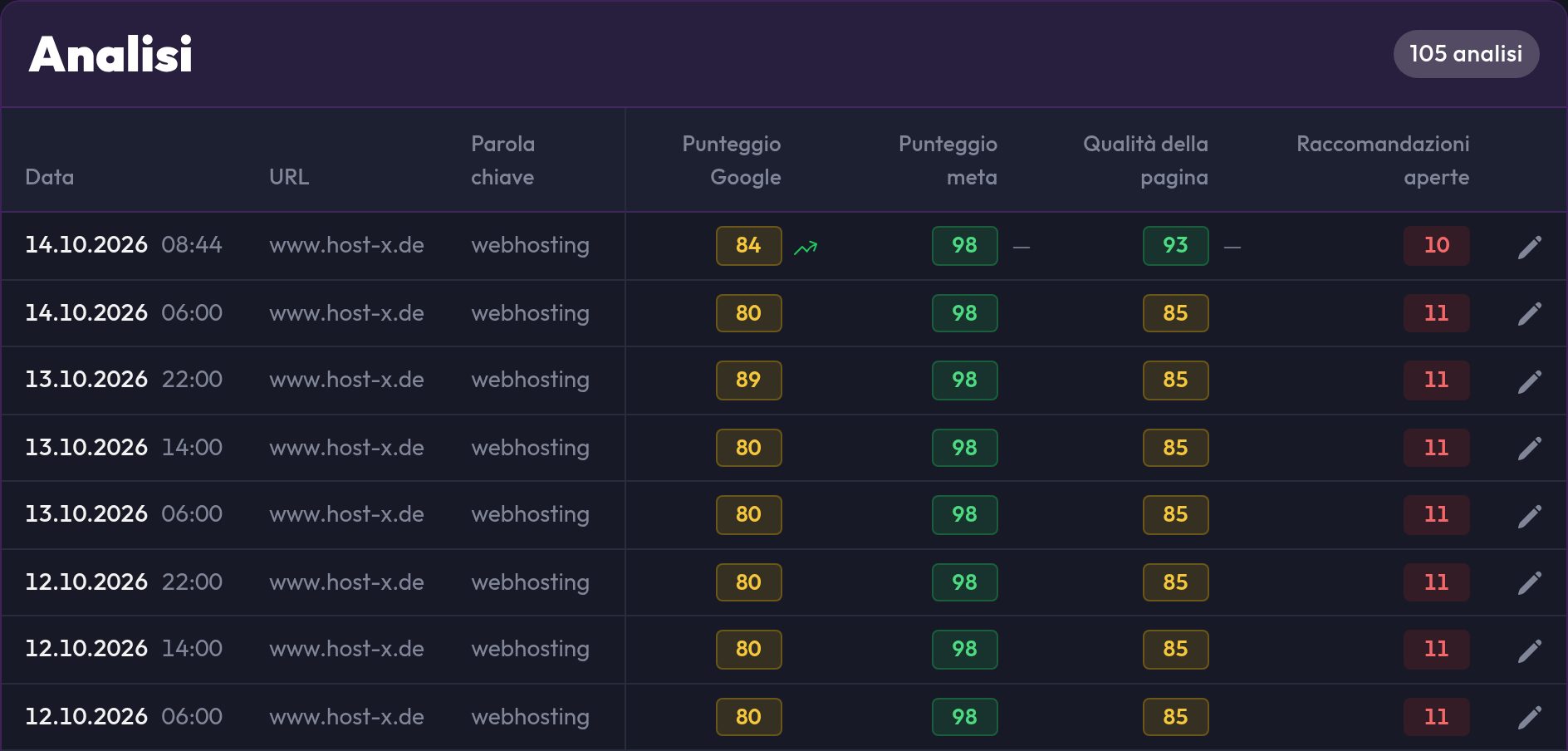
Task: Click the green upward trend arrow icon
Action: [806, 248]
